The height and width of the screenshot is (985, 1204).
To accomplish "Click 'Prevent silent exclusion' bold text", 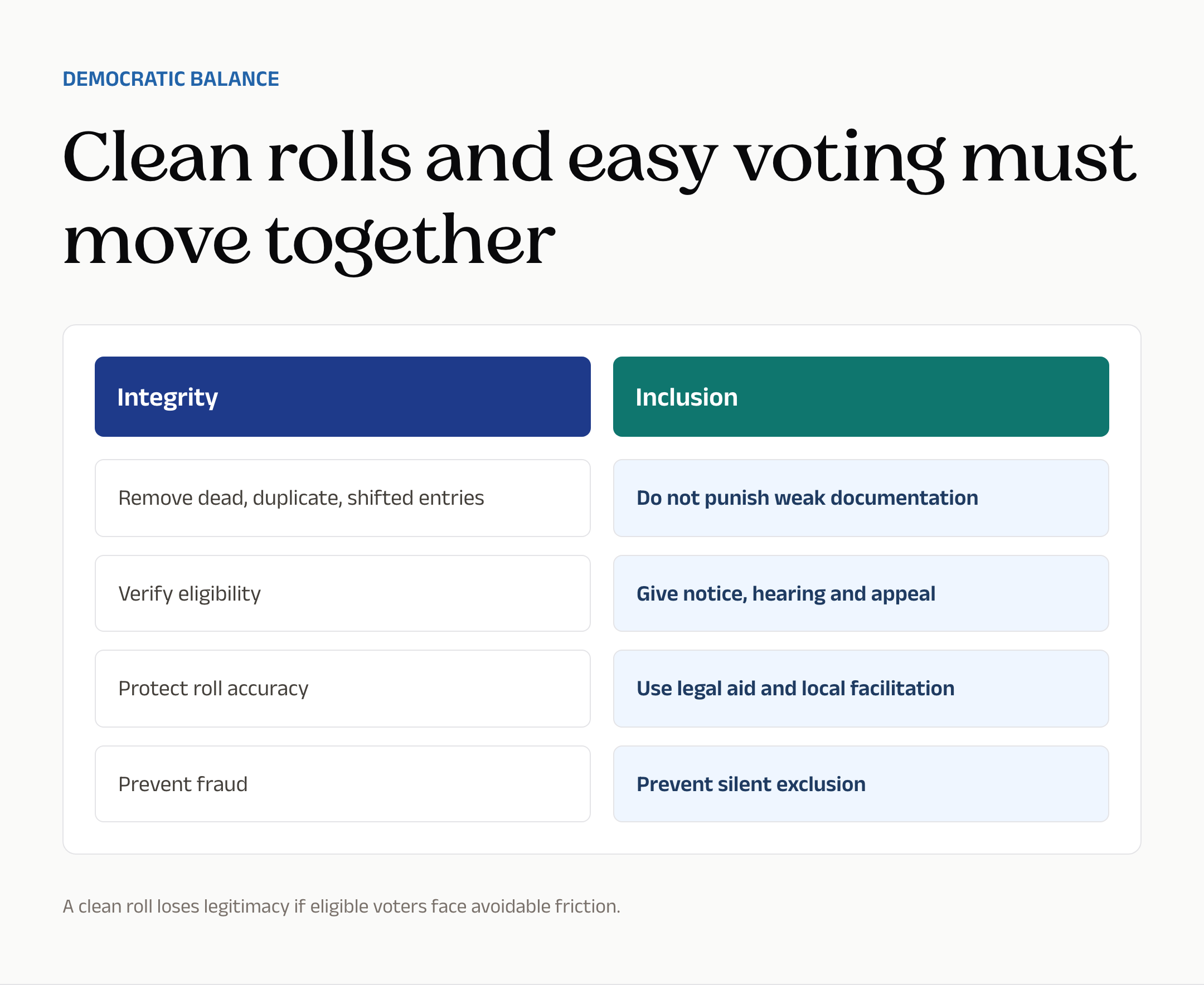I will 750,784.
